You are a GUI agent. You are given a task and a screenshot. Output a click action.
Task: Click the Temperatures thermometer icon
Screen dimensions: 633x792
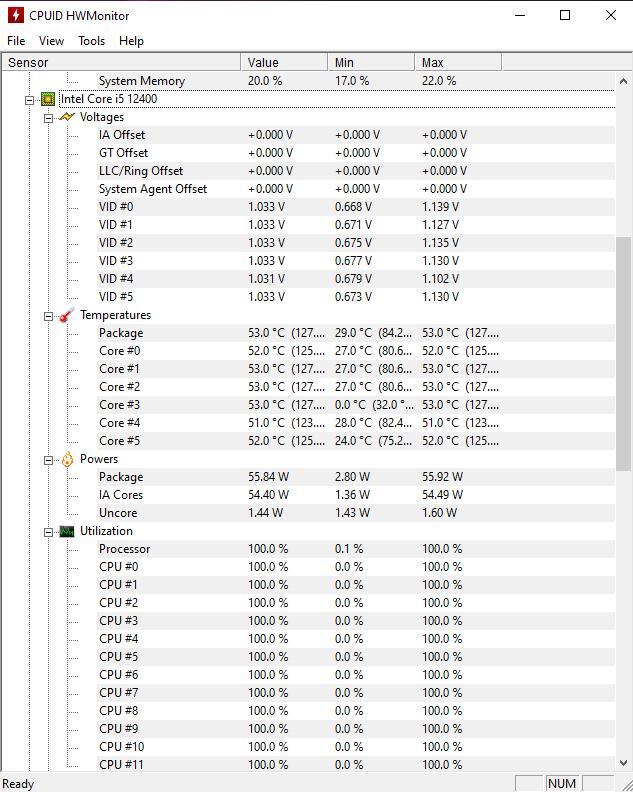[x=67, y=315]
